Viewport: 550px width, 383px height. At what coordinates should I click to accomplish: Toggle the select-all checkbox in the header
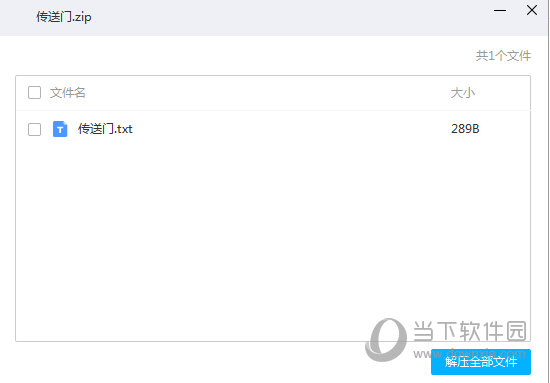point(34,93)
